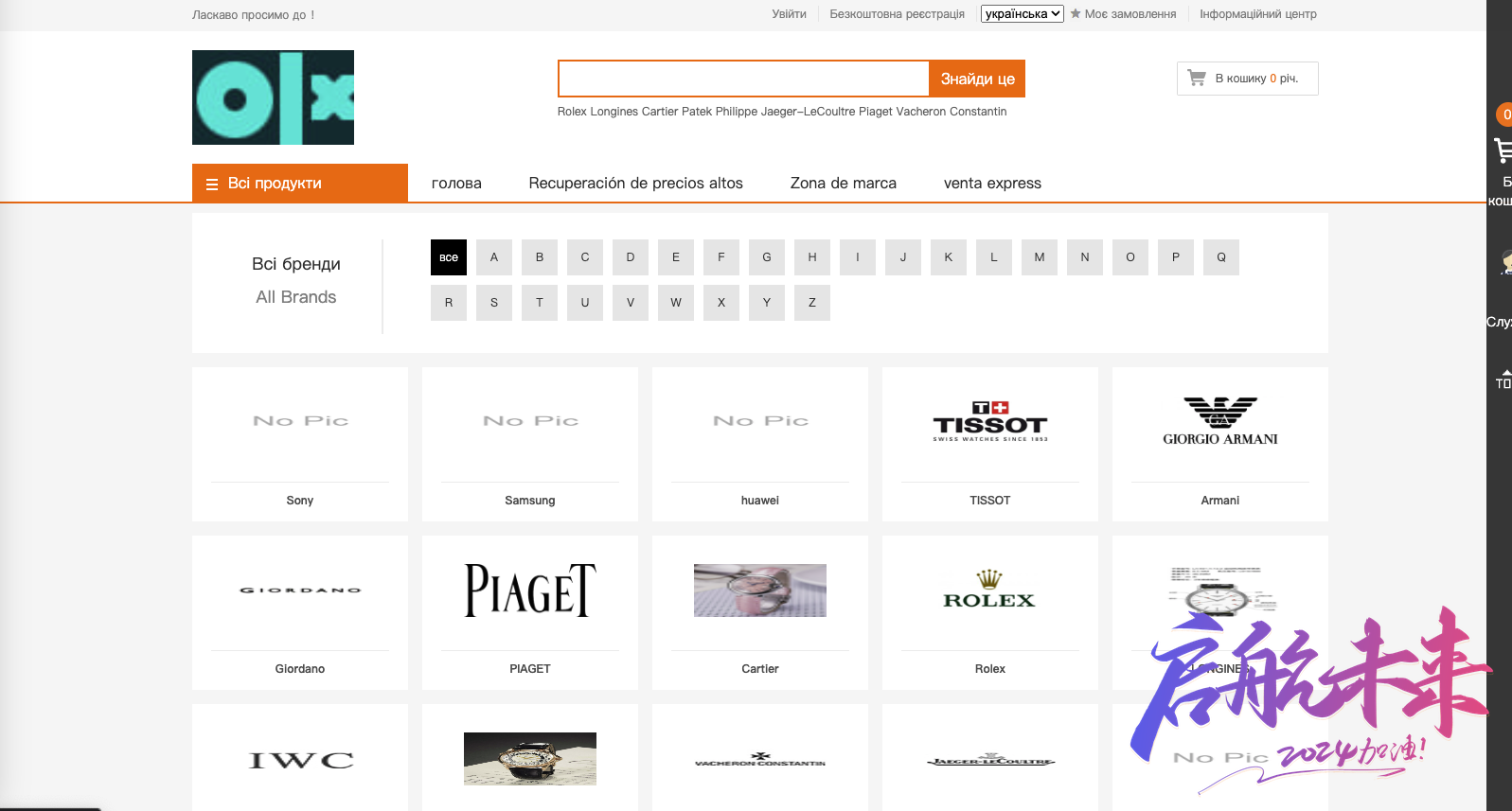Filter brands by letter P
Viewport: 1512px width, 811px height.
pos(1176,257)
